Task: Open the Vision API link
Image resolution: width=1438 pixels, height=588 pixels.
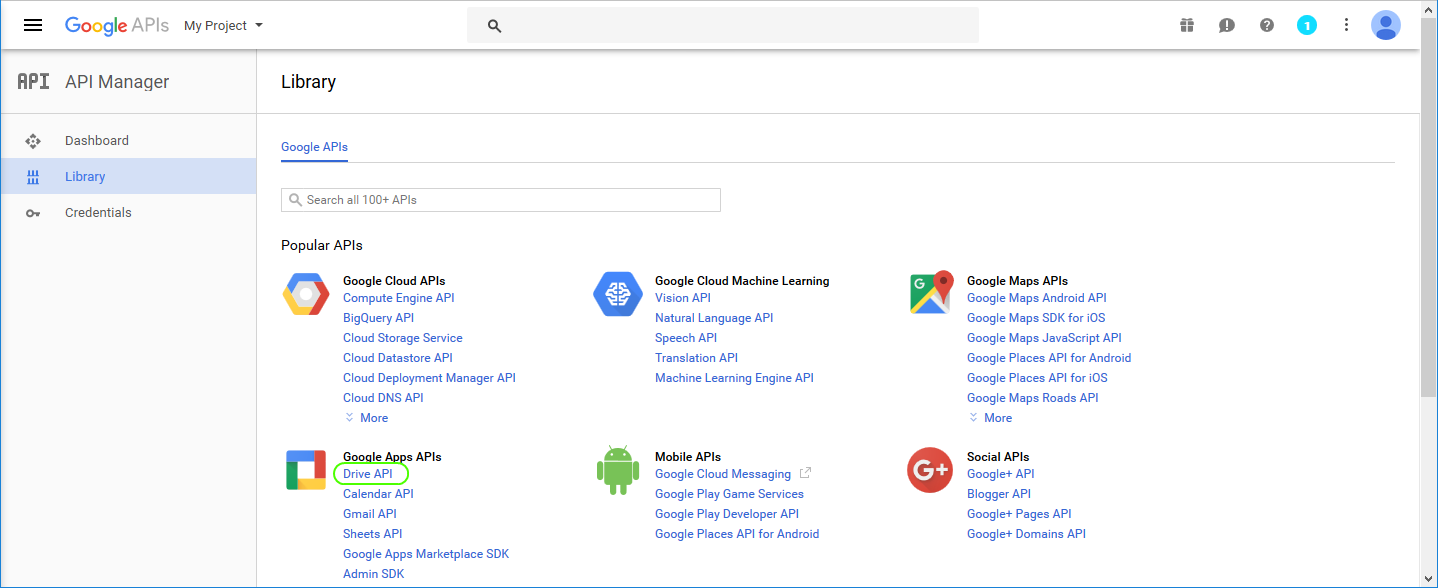Action: [682, 298]
